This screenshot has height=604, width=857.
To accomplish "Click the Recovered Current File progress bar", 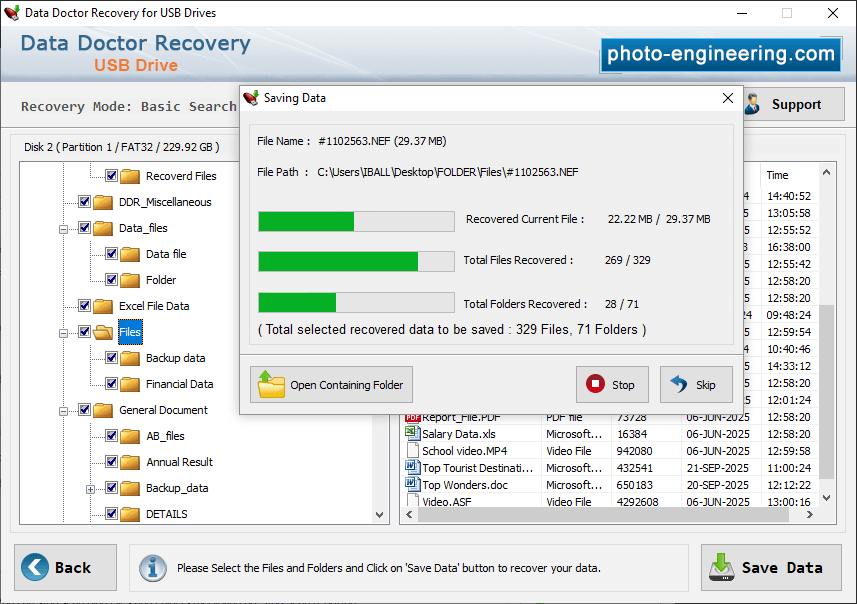I will (x=356, y=221).
